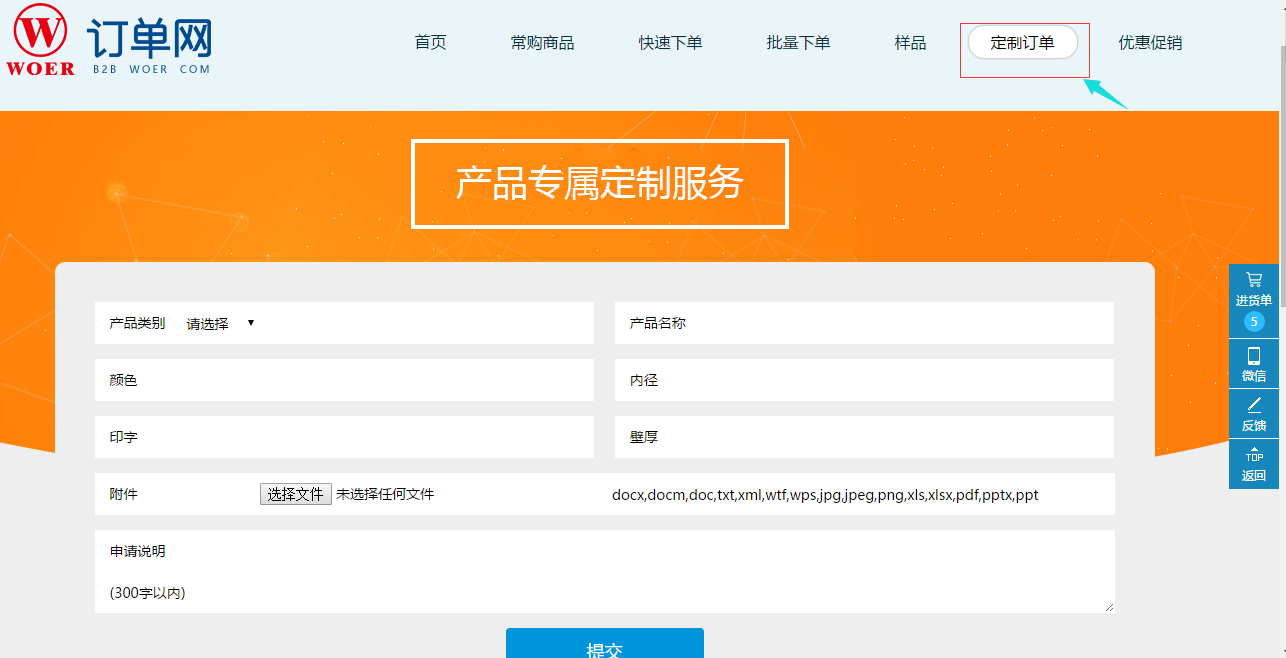Screen dimensions: 1286x658
Task: Click 选择文件 to upload an attachment
Action: click(x=295, y=494)
